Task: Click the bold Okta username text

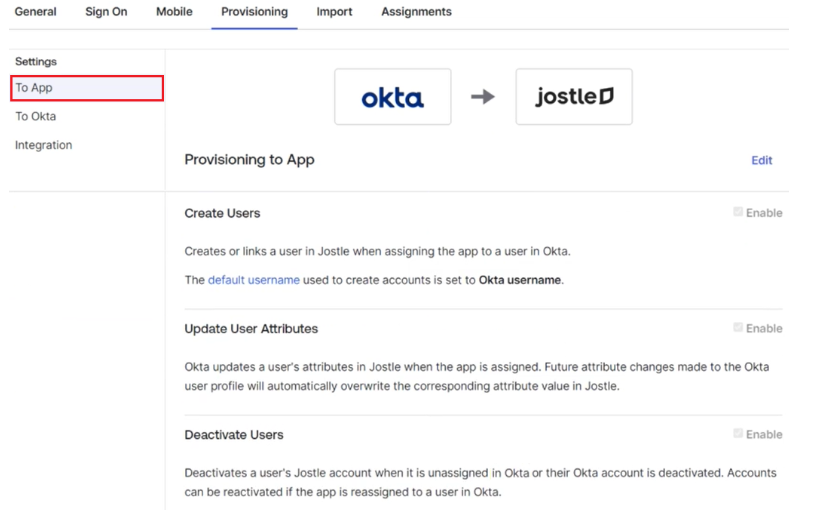Action: point(520,280)
